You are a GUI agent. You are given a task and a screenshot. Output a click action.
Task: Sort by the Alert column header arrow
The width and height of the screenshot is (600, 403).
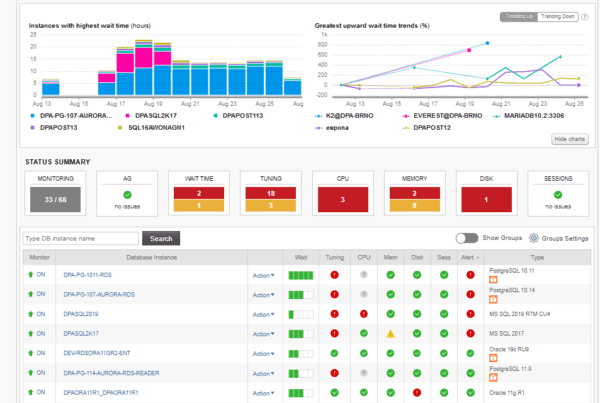coord(478,258)
